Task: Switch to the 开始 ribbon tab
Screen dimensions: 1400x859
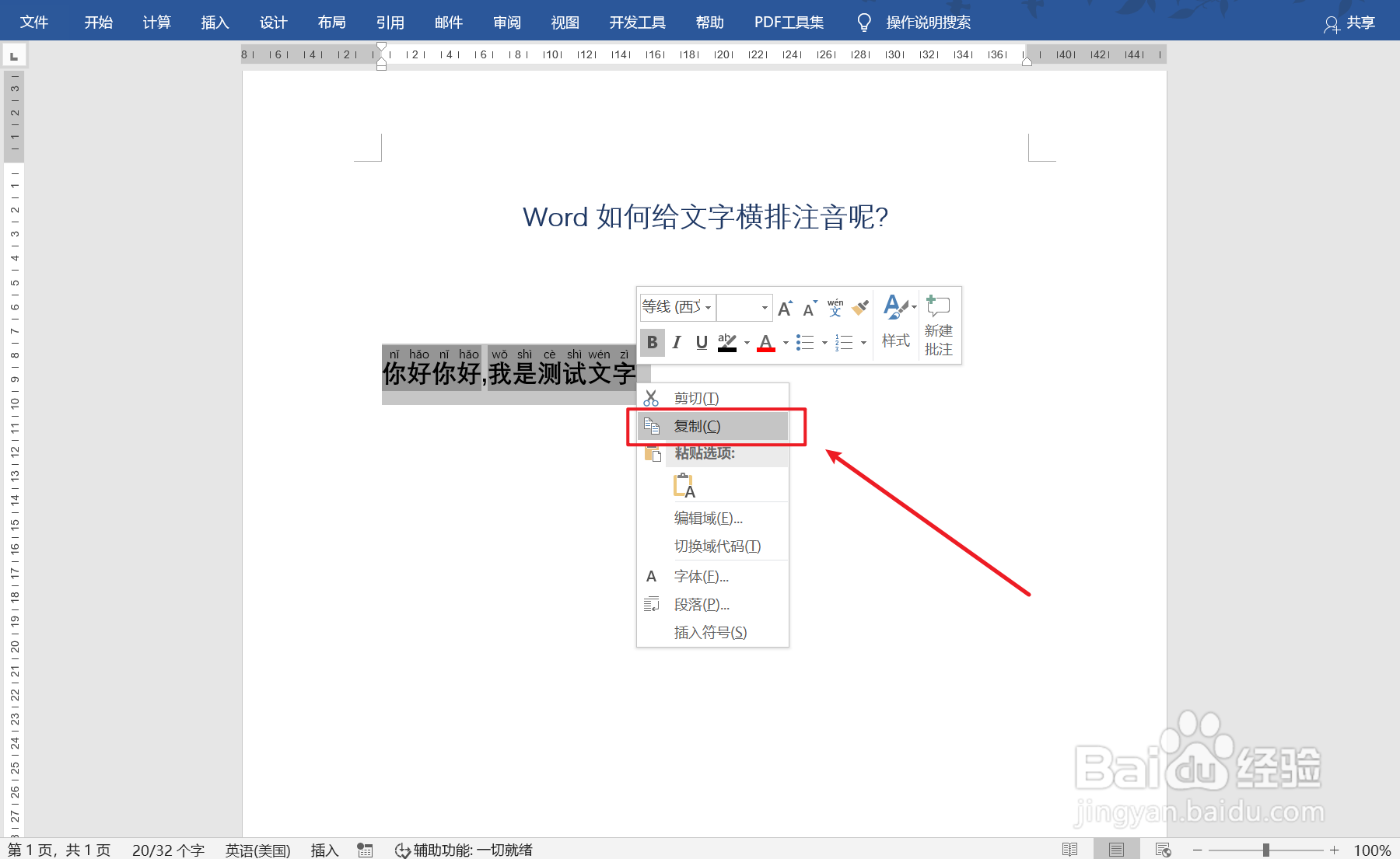Action: (x=99, y=23)
